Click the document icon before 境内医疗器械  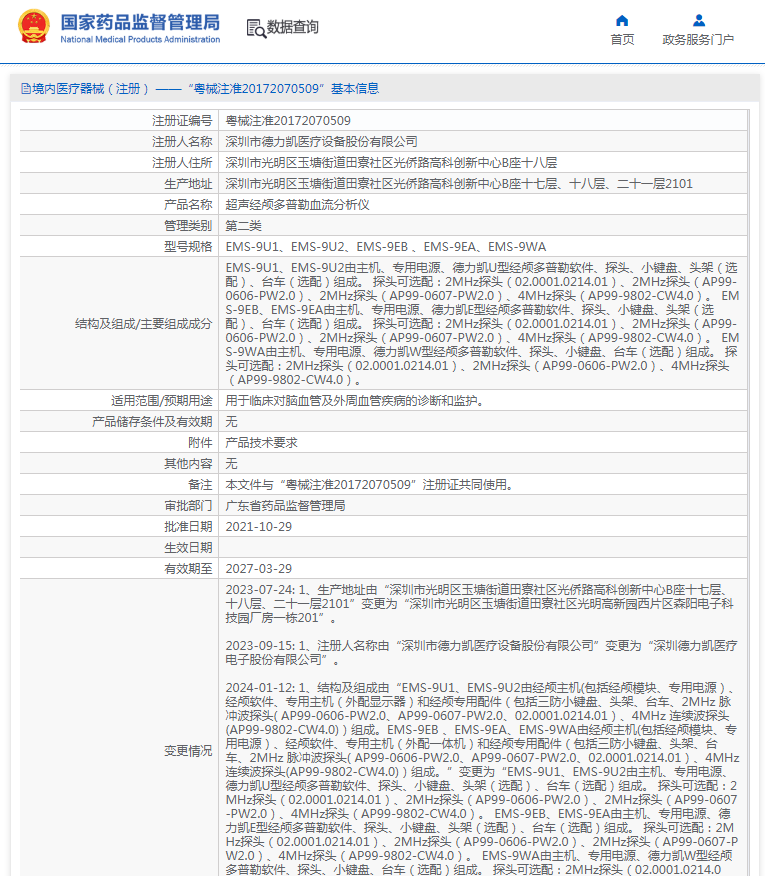click(x=26, y=89)
